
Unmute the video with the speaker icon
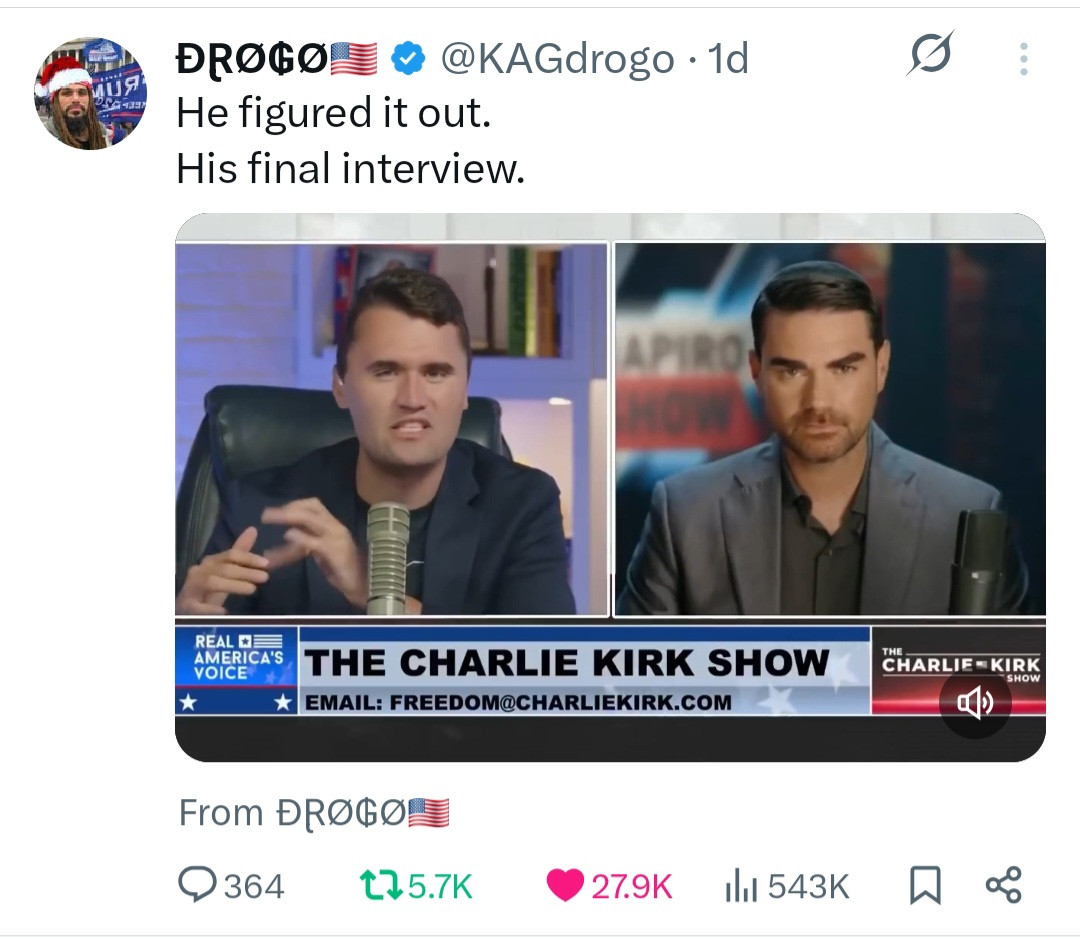(x=975, y=703)
